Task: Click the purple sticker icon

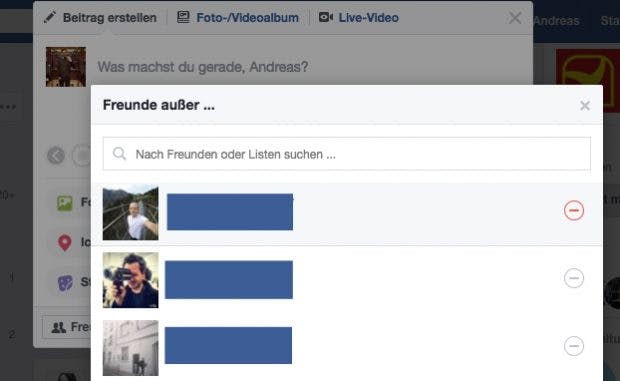Action: click(65, 283)
